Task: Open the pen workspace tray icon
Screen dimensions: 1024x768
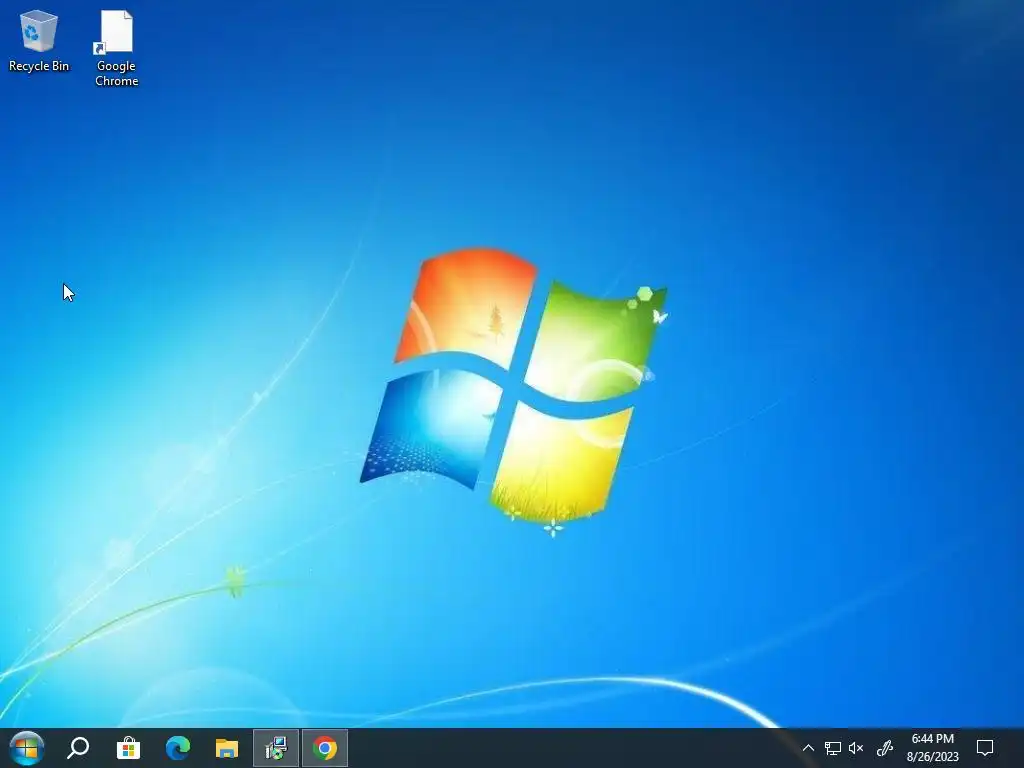Action: tap(885, 748)
